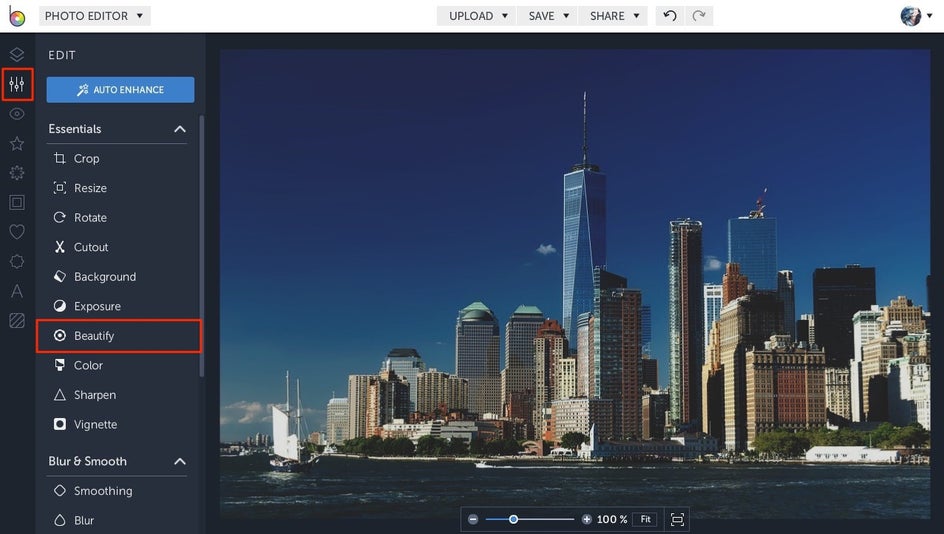The width and height of the screenshot is (944, 534).
Task: Open the Text tool letter A icon
Action: (17, 291)
